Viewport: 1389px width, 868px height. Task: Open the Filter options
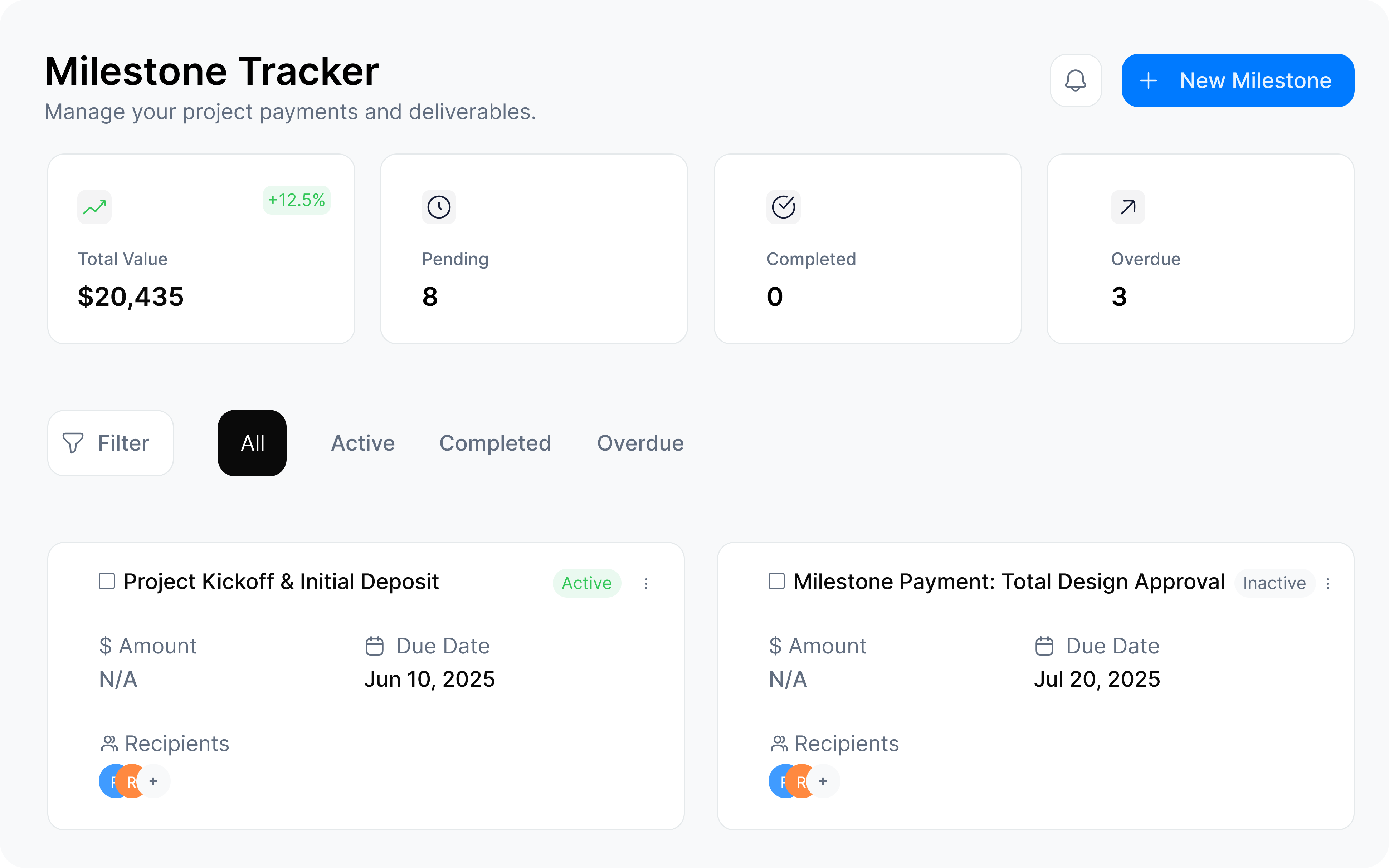coord(110,443)
